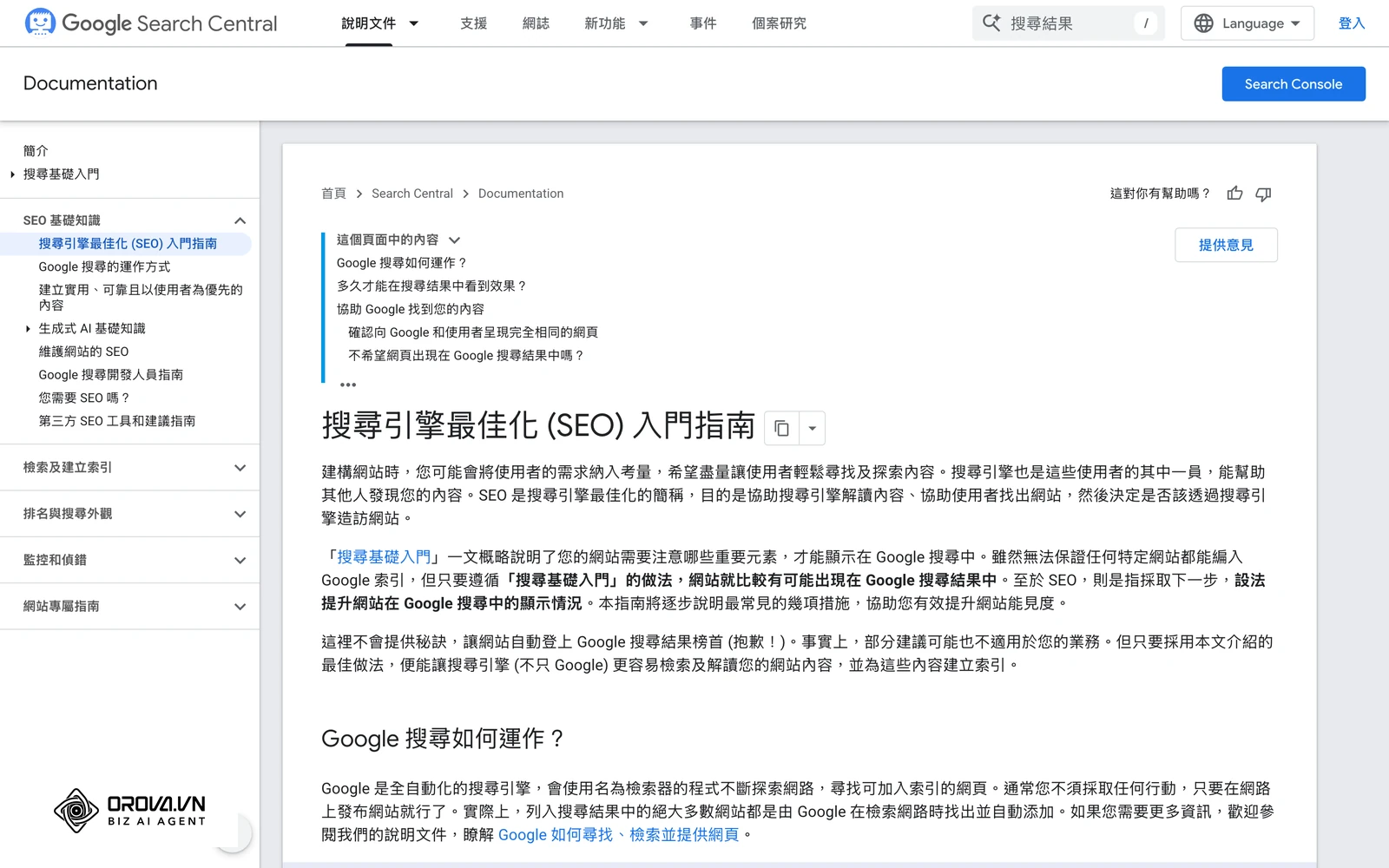Open dropdown arrow next to the copy icon
This screenshot has height=868, width=1389.
[812, 428]
